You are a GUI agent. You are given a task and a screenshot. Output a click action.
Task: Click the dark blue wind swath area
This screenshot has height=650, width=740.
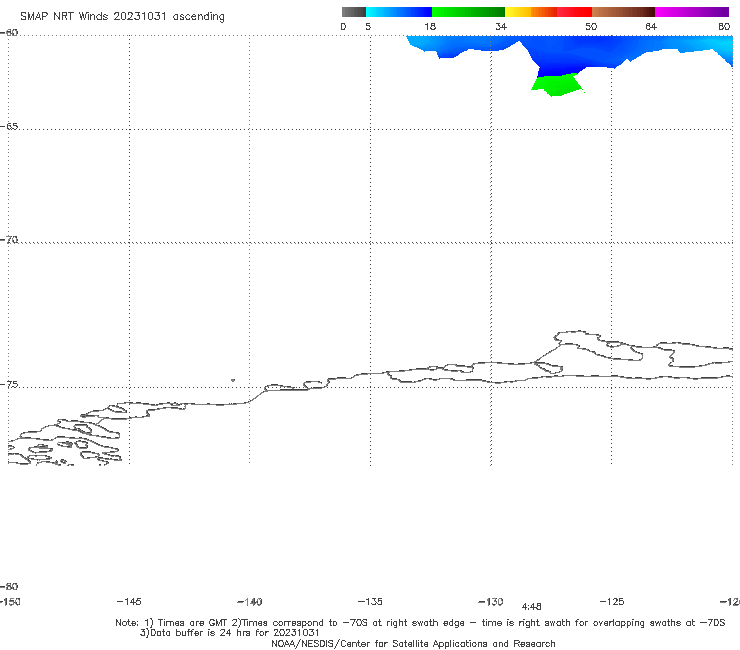click(571, 54)
